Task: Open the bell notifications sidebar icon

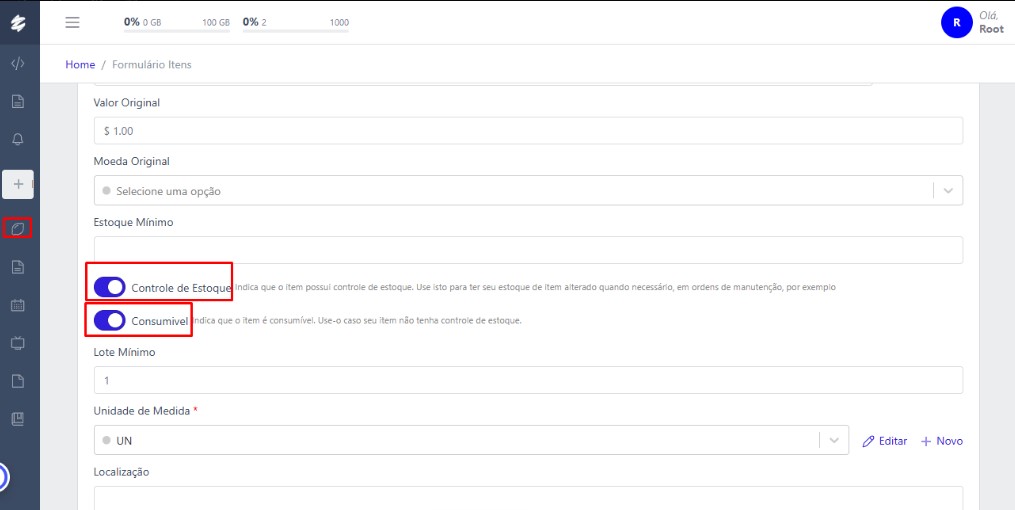Action: (x=18, y=139)
